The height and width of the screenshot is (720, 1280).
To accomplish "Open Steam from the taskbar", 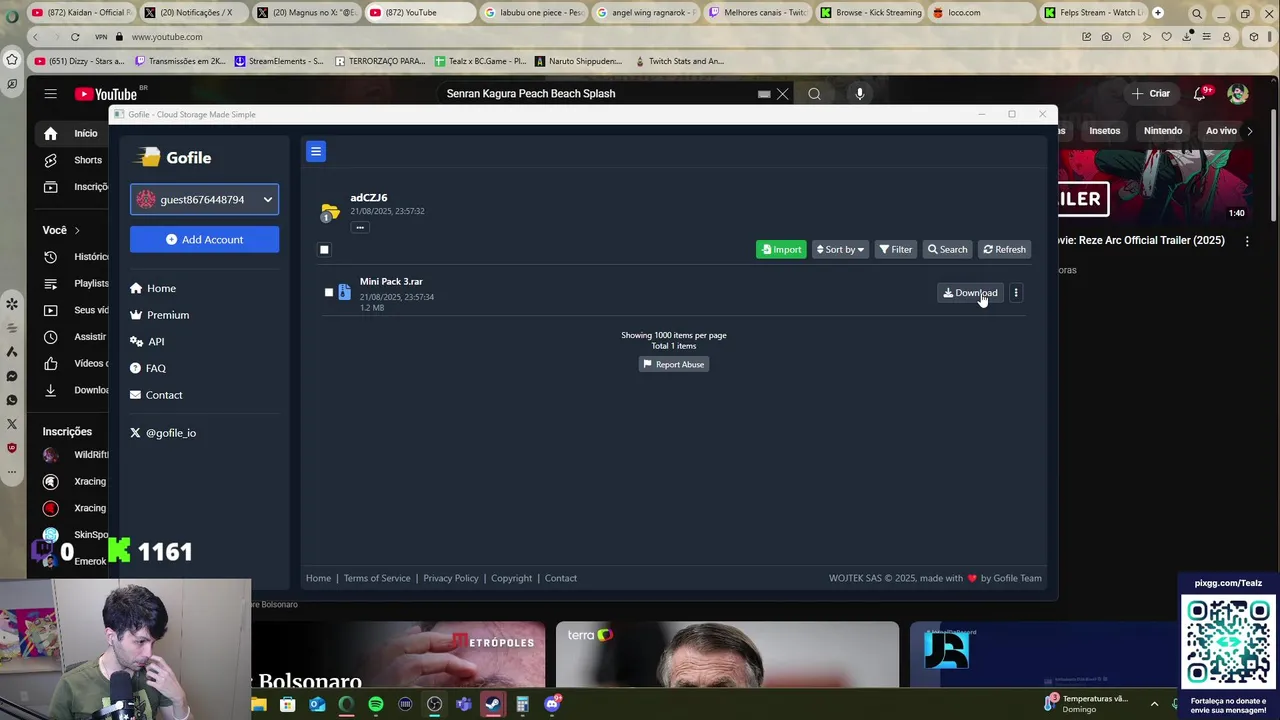I will coord(493,704).
